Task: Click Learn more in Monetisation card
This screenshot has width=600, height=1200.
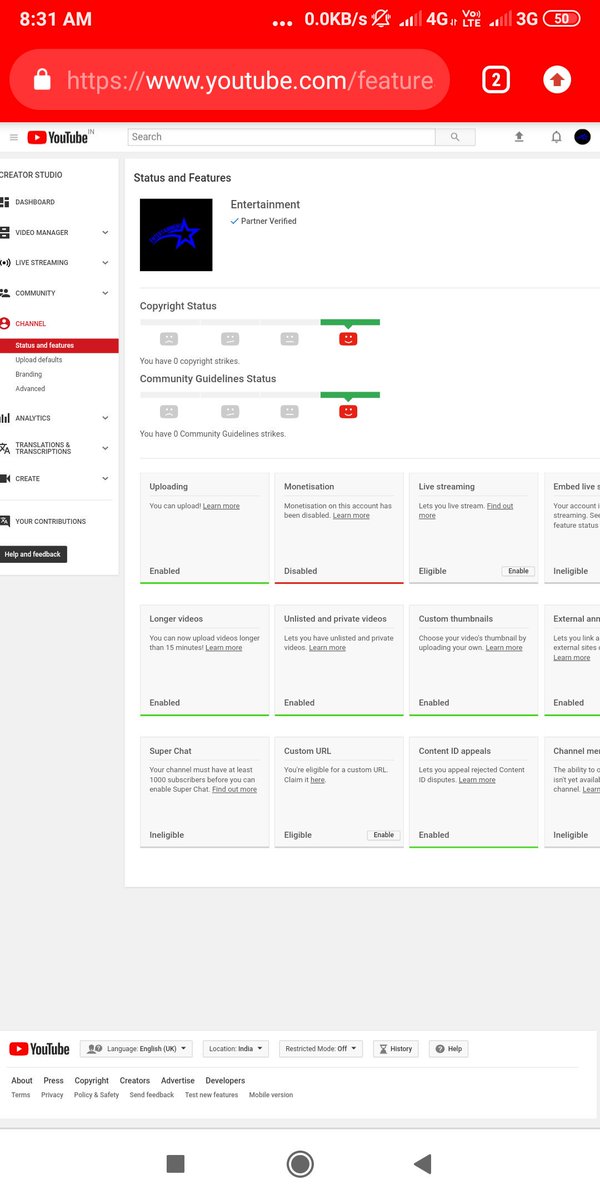Action: click(x=351, y=516)
